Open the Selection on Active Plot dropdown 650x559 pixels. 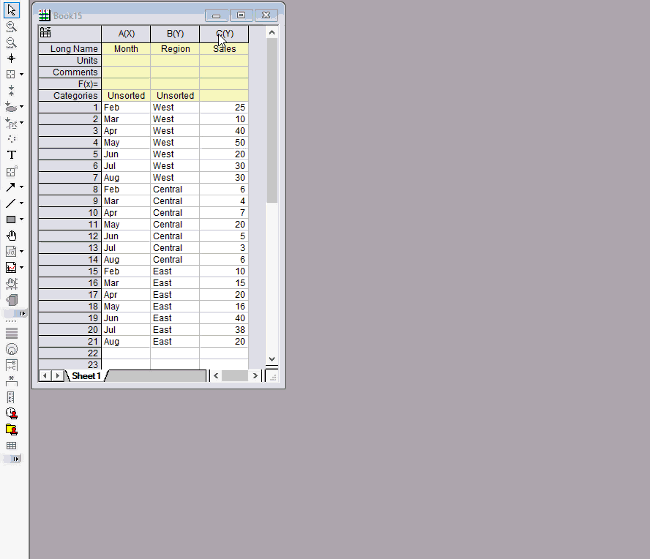point(22,107)
